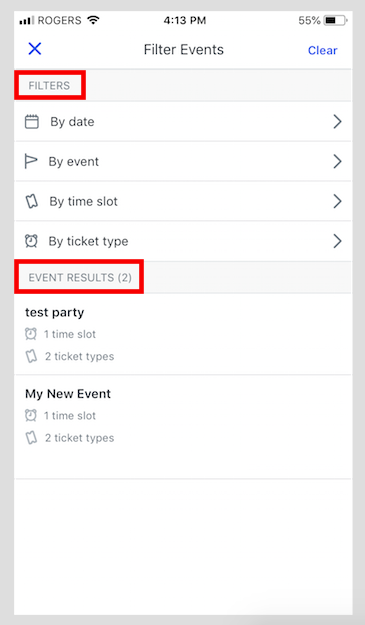The height and width of the screenshot is (625, 365).
Task: Click clock icon under test party
Action: click(x=31, y=334)
